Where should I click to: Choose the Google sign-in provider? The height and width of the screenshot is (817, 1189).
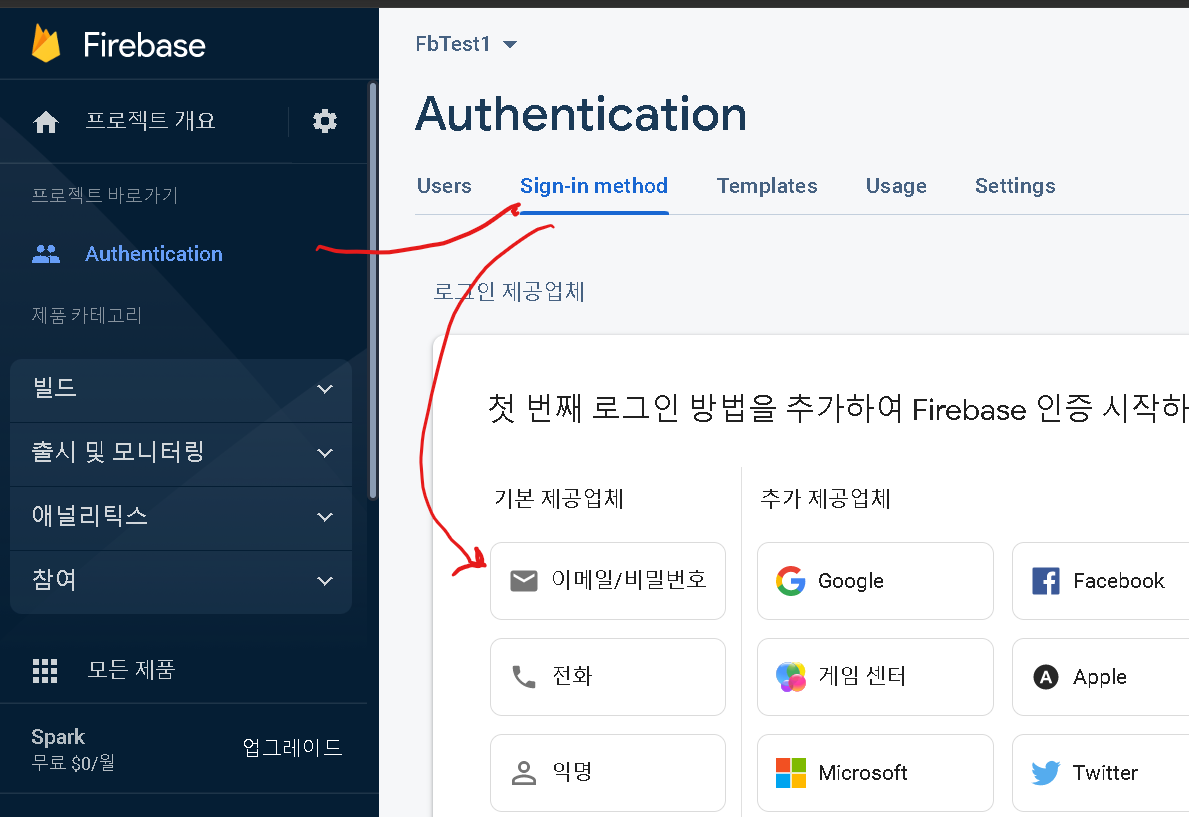point(875,581)
